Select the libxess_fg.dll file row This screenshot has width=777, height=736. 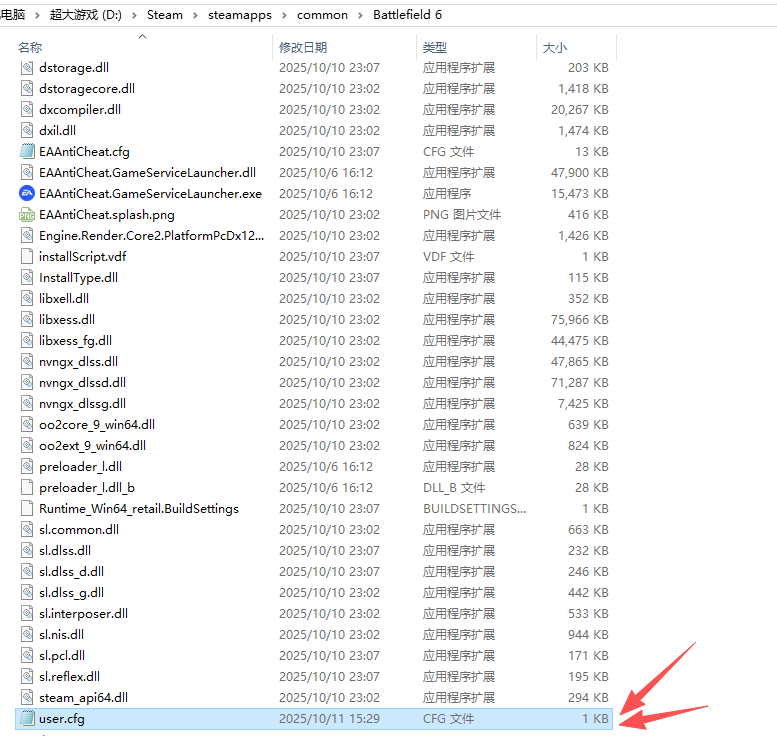tap(75, 340)
